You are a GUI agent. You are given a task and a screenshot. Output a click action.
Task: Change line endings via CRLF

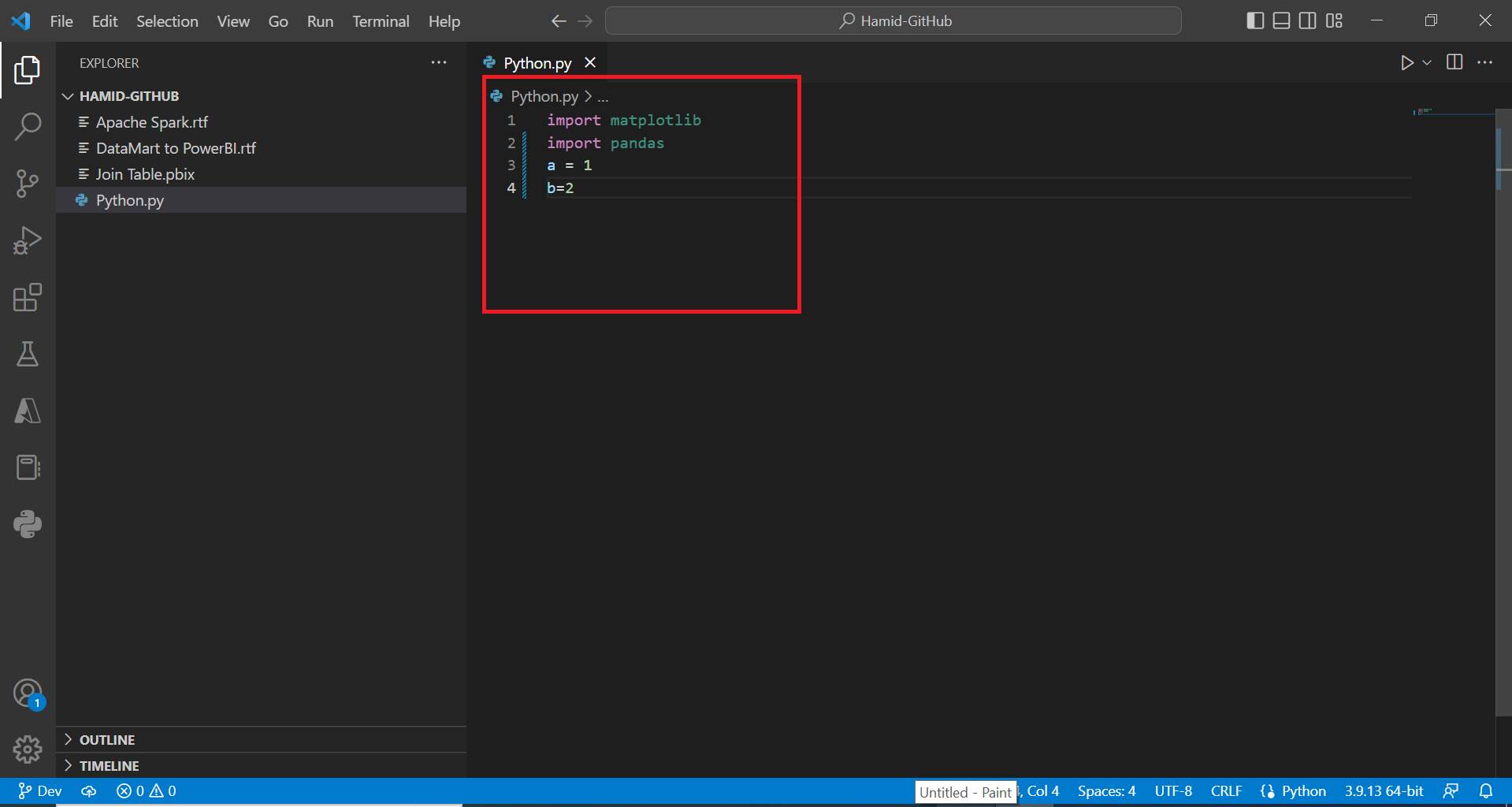pyautogui.click(x=1226, y=791)
